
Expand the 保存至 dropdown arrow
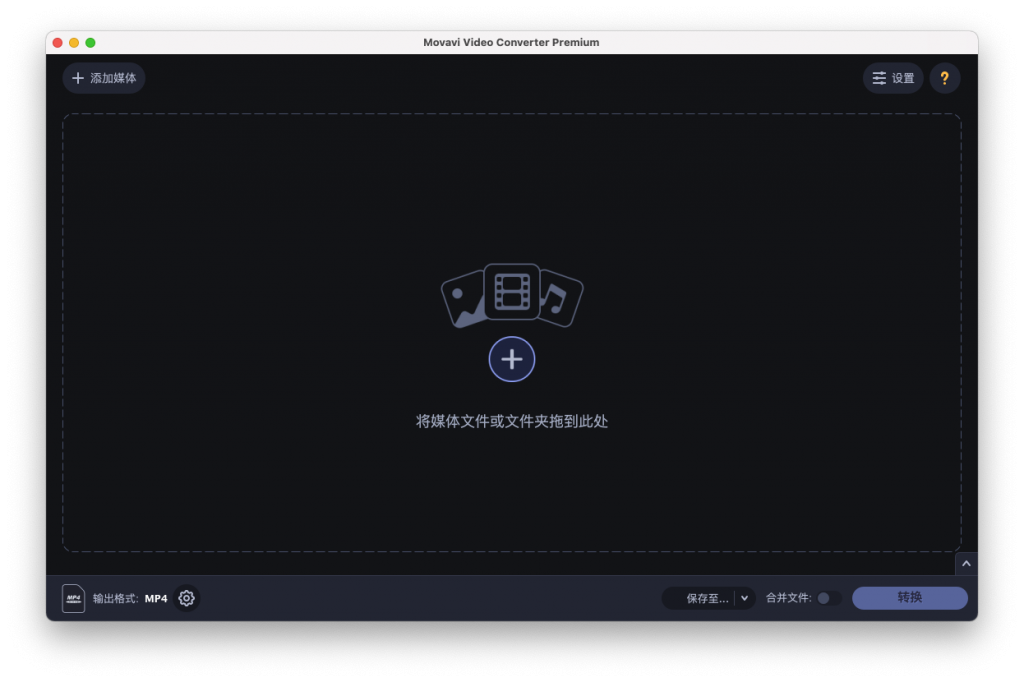click(744, 598)
